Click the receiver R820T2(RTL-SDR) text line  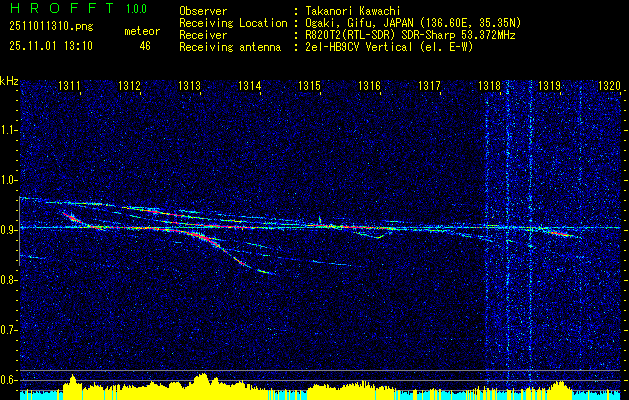pos(410,35)
